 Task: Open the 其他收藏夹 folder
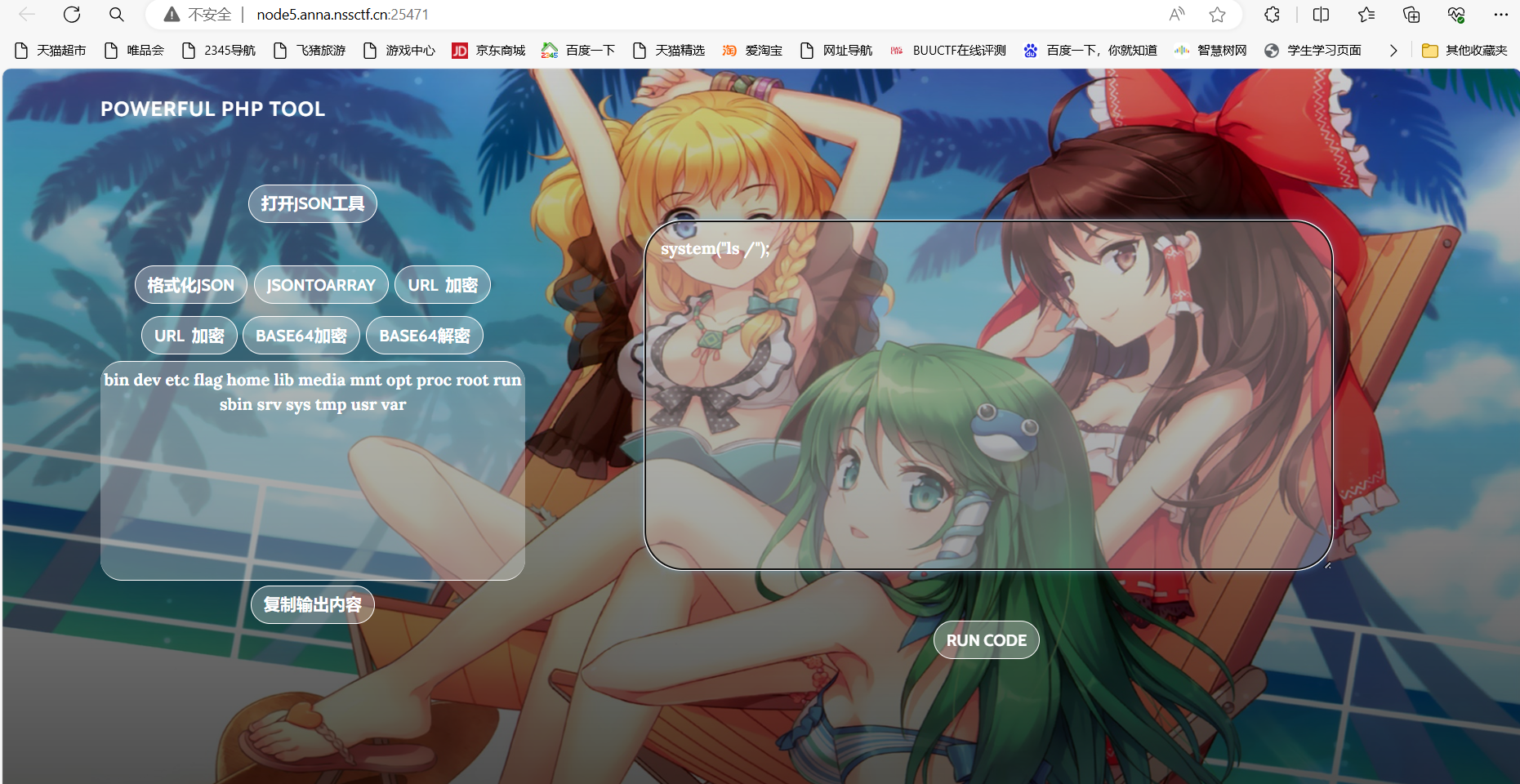pos(1465,51)
